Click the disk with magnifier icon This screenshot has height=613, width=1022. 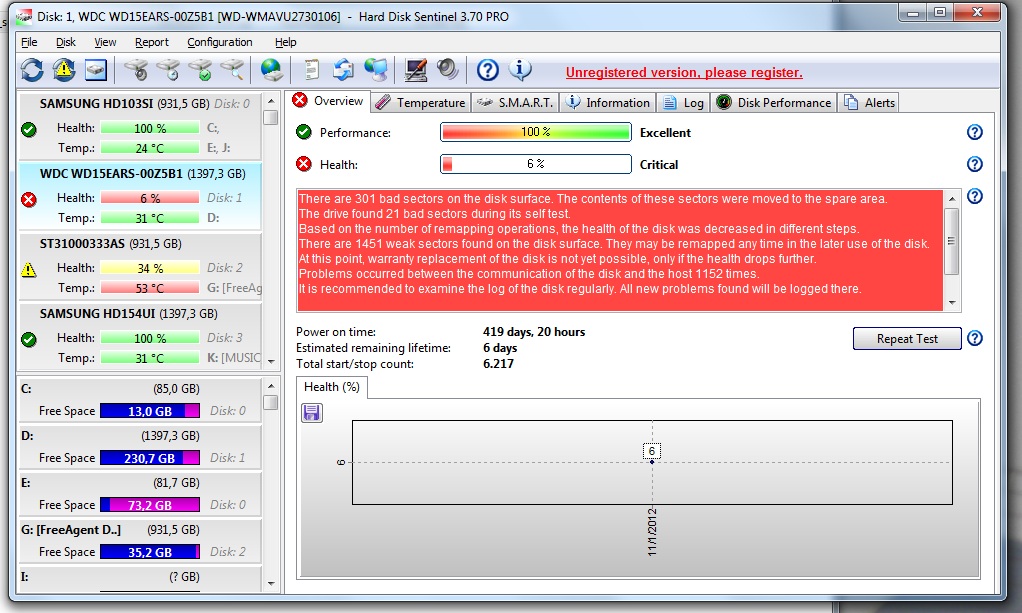pyautogui.click(x=233, y=70)
